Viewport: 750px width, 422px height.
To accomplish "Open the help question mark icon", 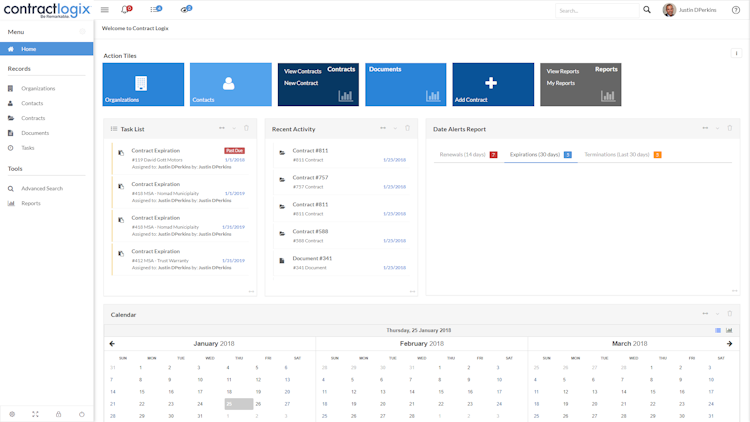I will click(x=736, y=10).
